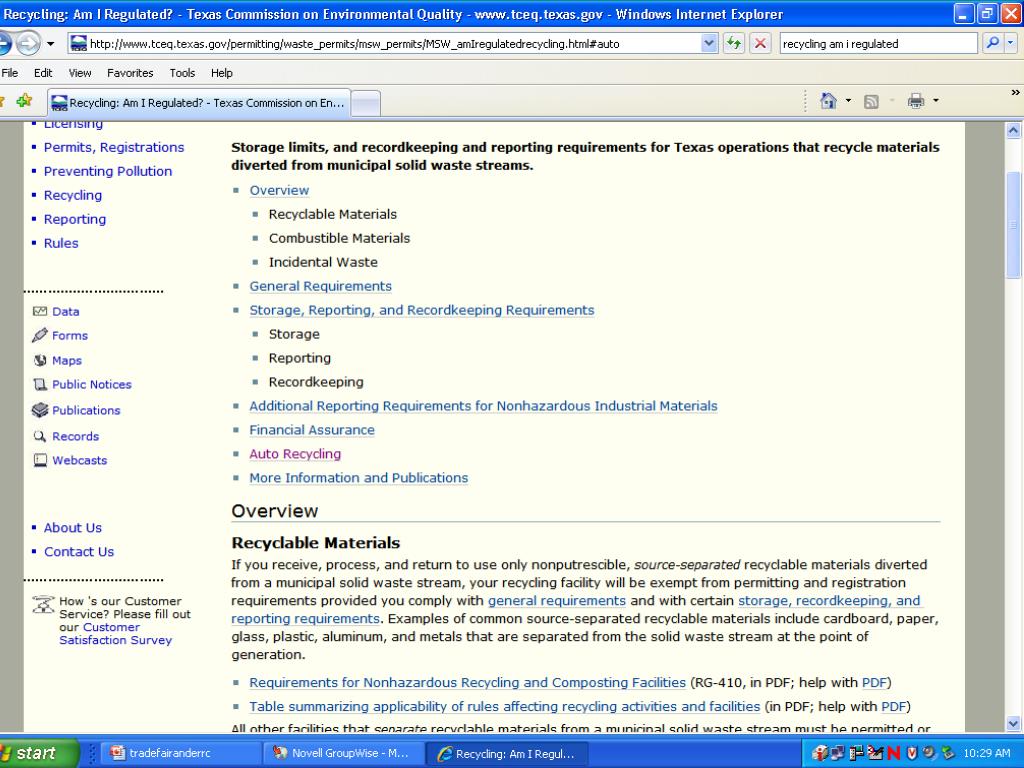Open the Favorites menu
Image resolution: width=1024 pixels, height=768 pixels.
[x=130, y=73]
